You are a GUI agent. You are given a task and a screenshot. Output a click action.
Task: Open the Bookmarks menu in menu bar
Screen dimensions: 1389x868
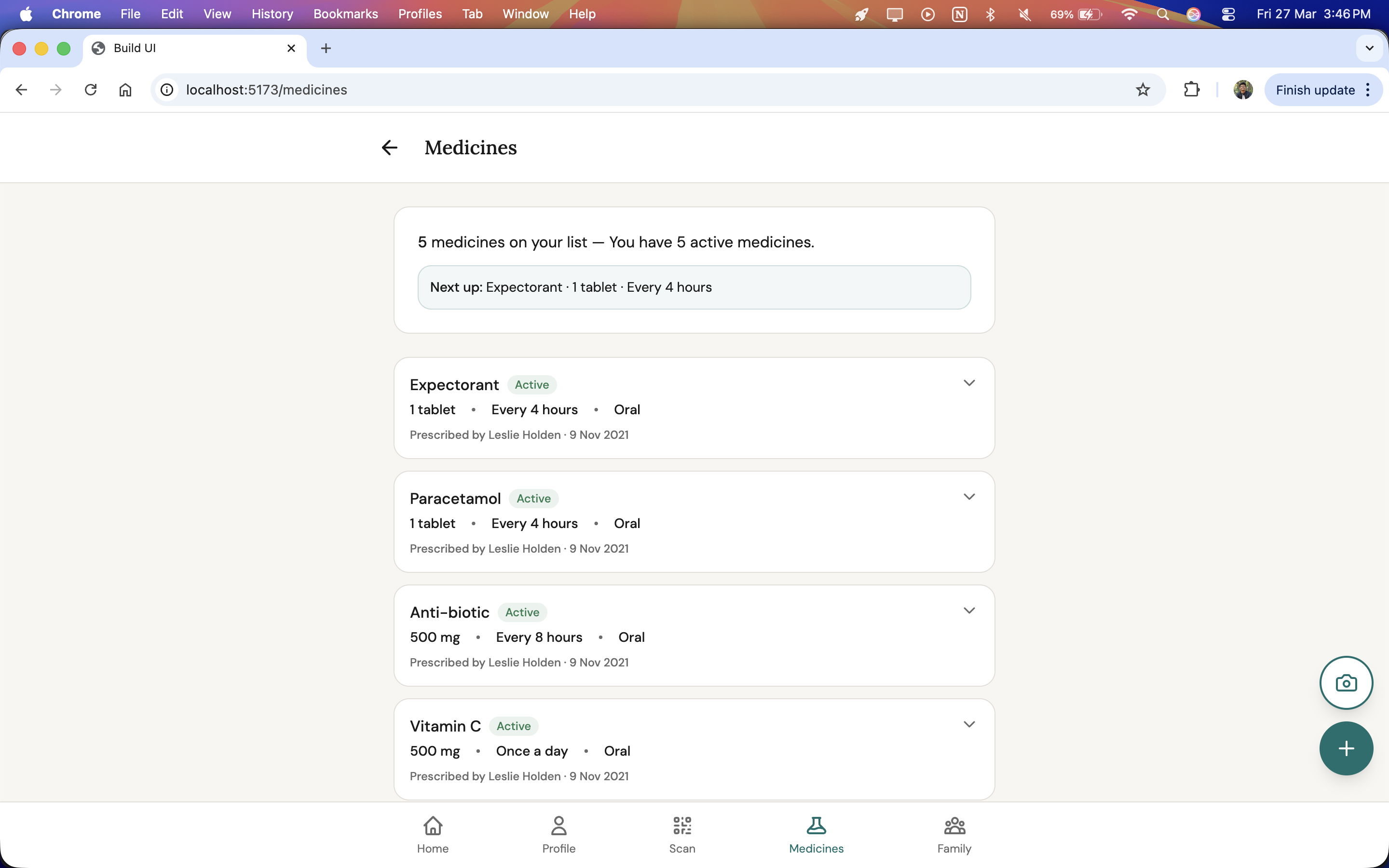tap(345, 14)
